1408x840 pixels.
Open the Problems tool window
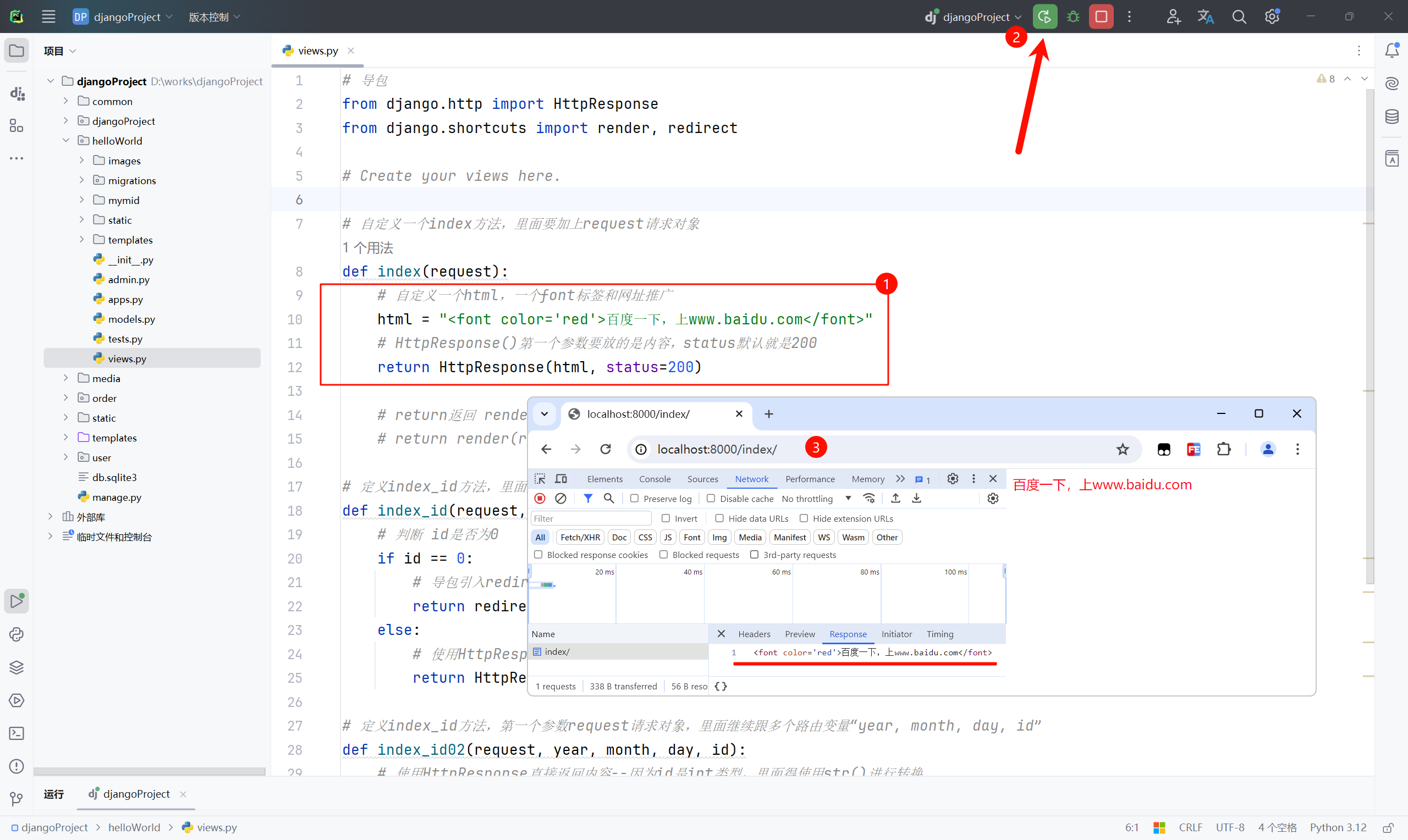point(16,766)
